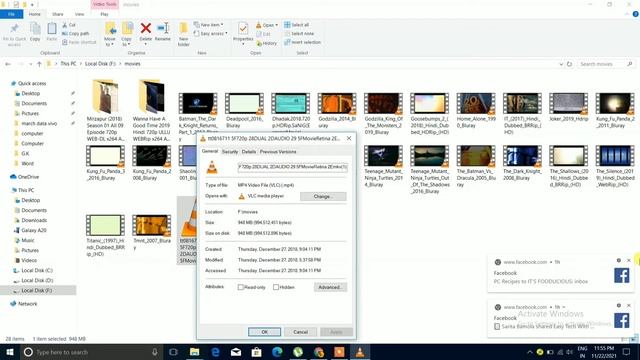Switch to Security tab in Properties dialog
The image size is (640, 360).
(x=230, y=152)
